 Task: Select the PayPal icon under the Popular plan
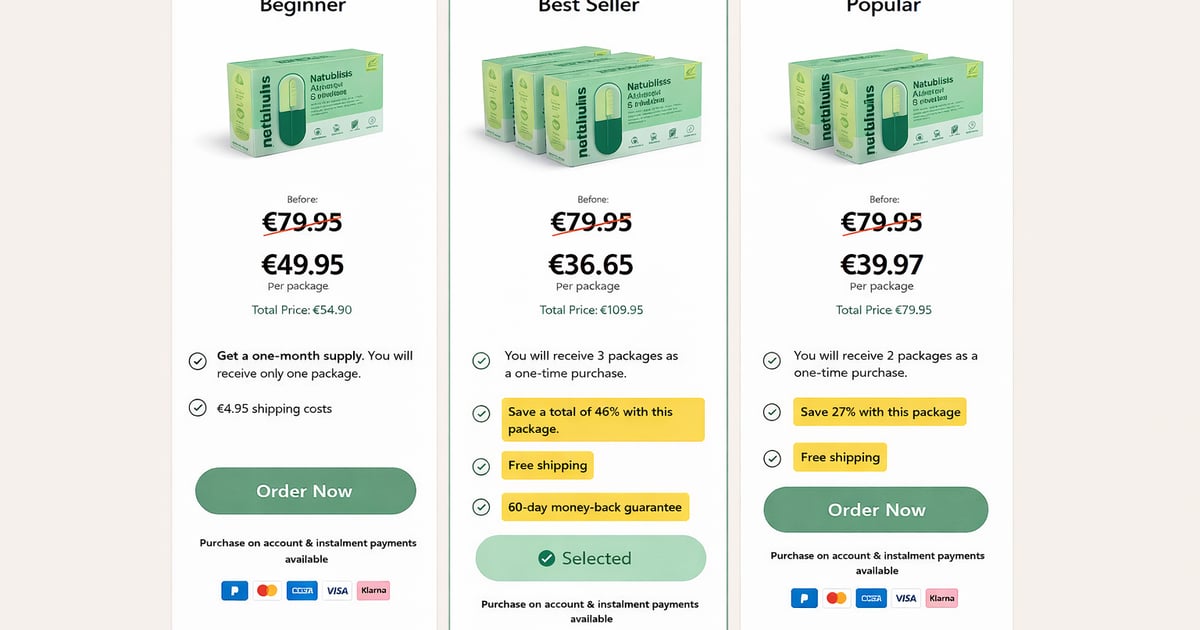(x=804, y=597)
